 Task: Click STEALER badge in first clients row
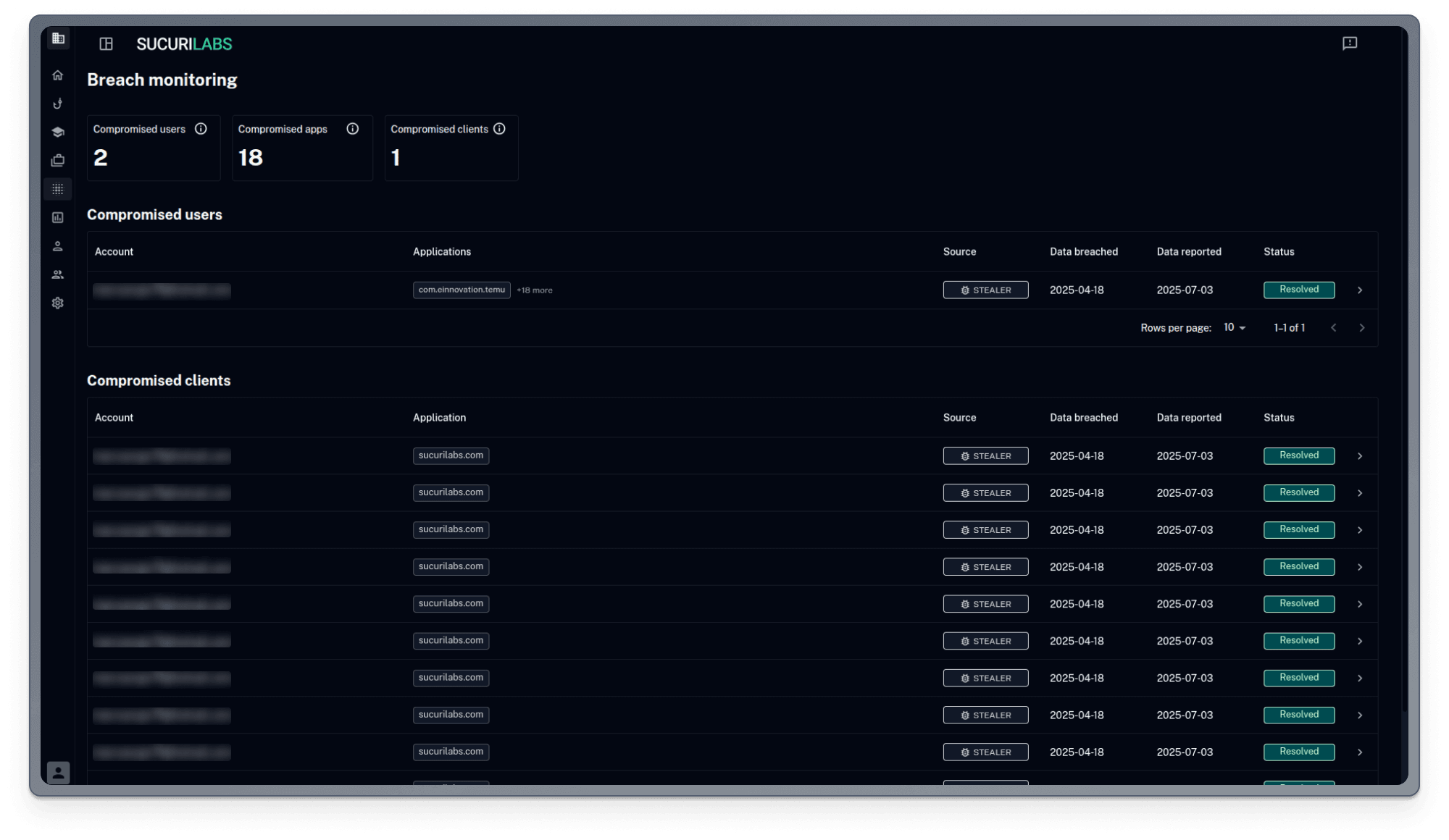pyautogui.click(x=985, y=455)
